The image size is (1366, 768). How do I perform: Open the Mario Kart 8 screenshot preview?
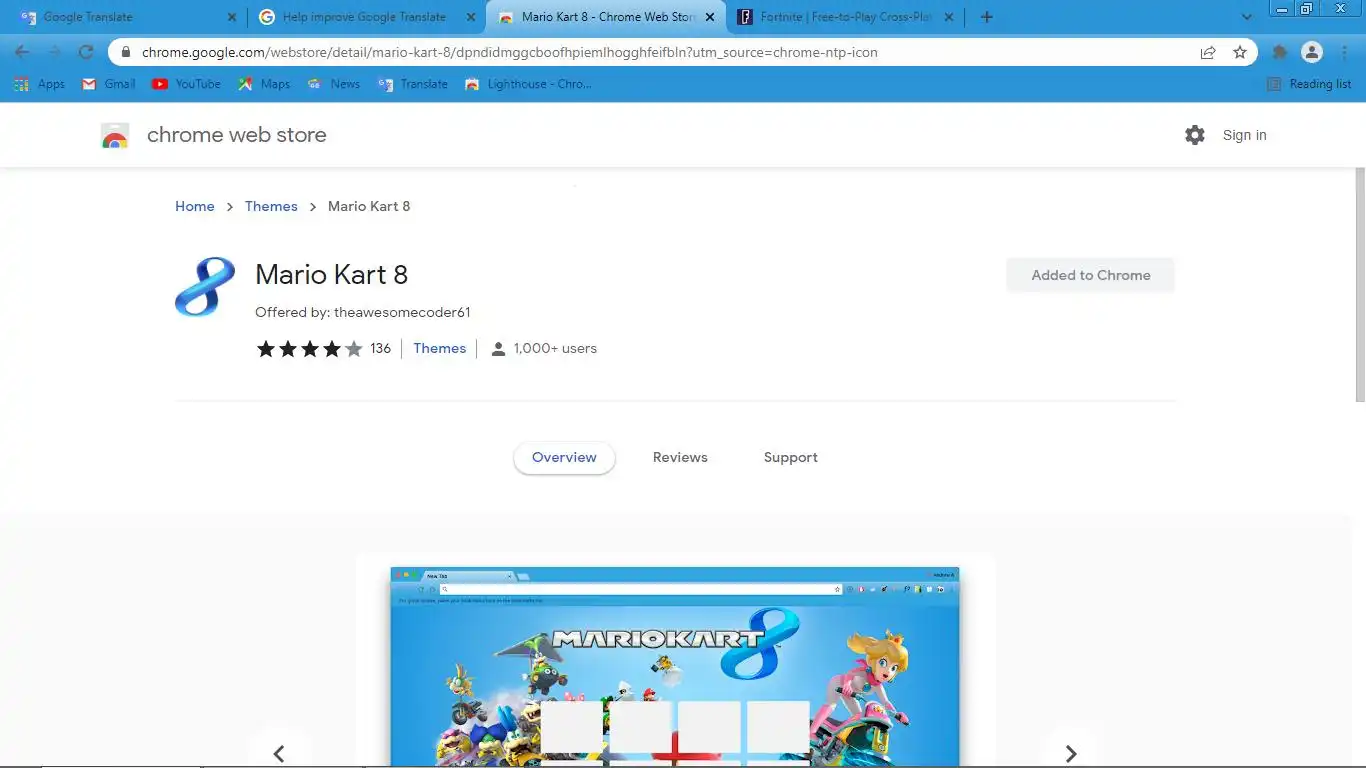(x=675, y=667)
